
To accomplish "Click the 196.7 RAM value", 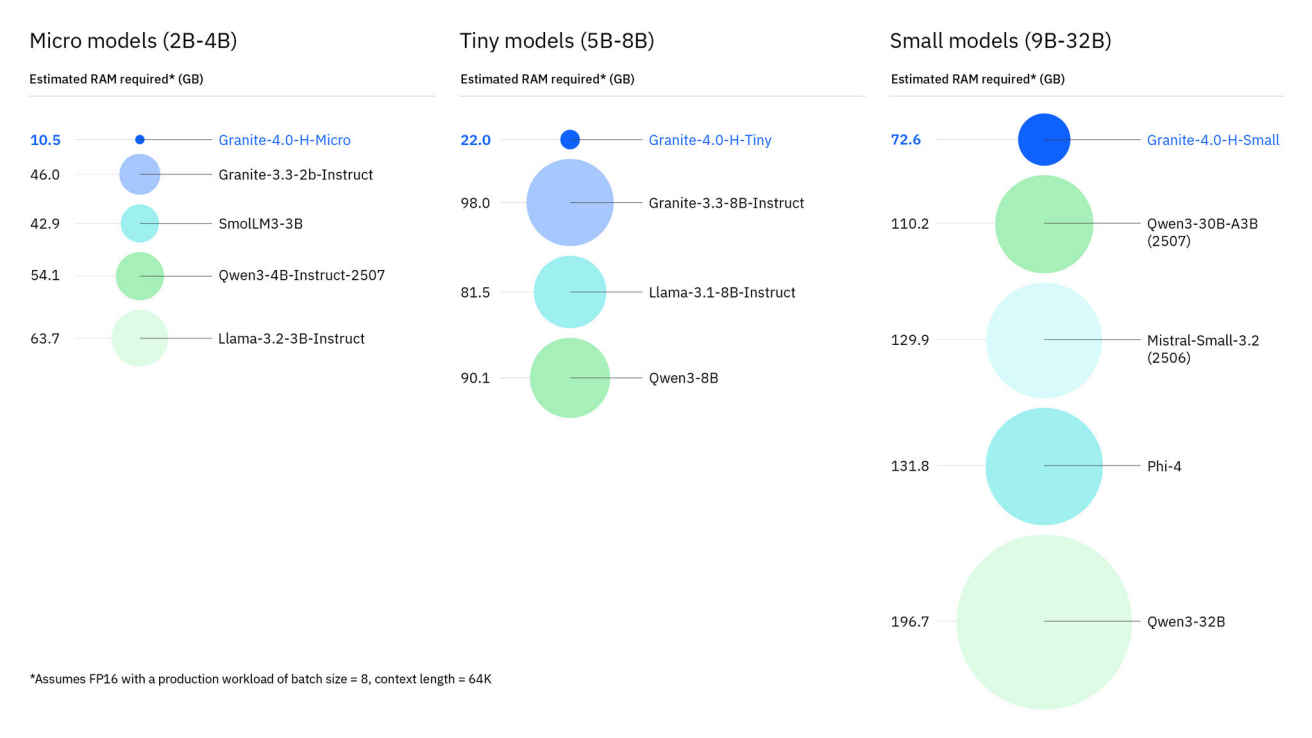I will (x=910, y=622).
